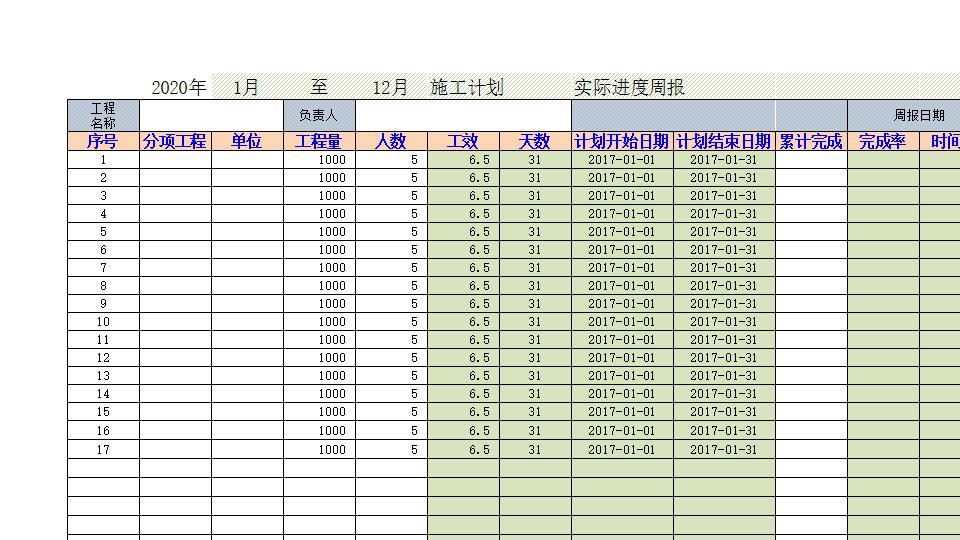This screenshot has height=540, width=960.
Task: Click the empty 累计完成 cell in row 10
Action: coord(811,321)
